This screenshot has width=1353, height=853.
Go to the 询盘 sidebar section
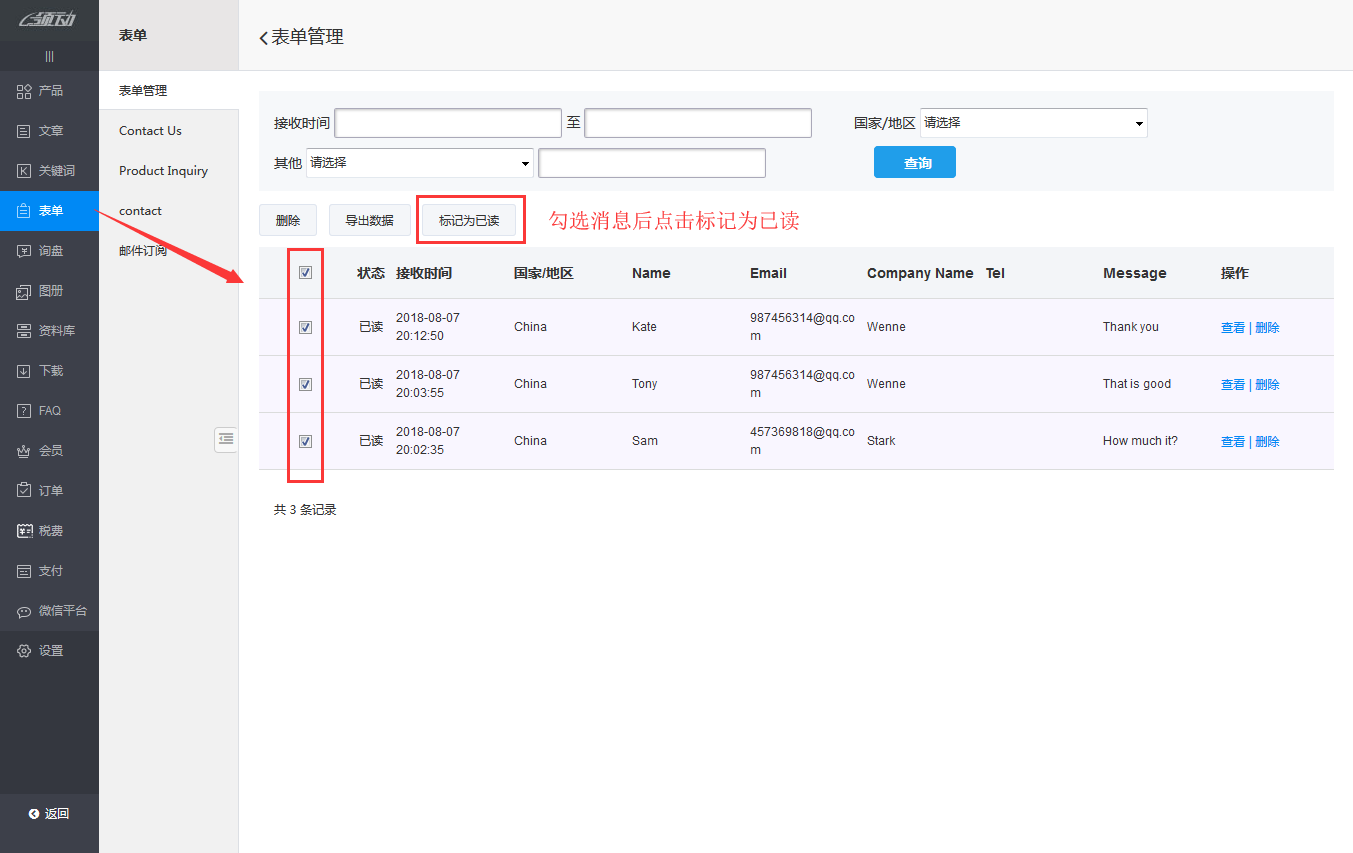click(x=49, y=251)
